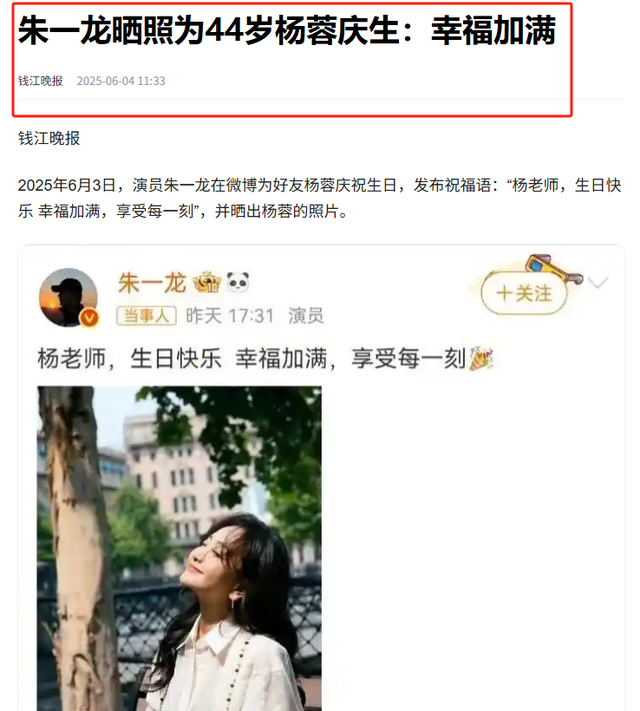Click the crown membership badge icon
The image size is (640, 711).
tap(207, 282)
